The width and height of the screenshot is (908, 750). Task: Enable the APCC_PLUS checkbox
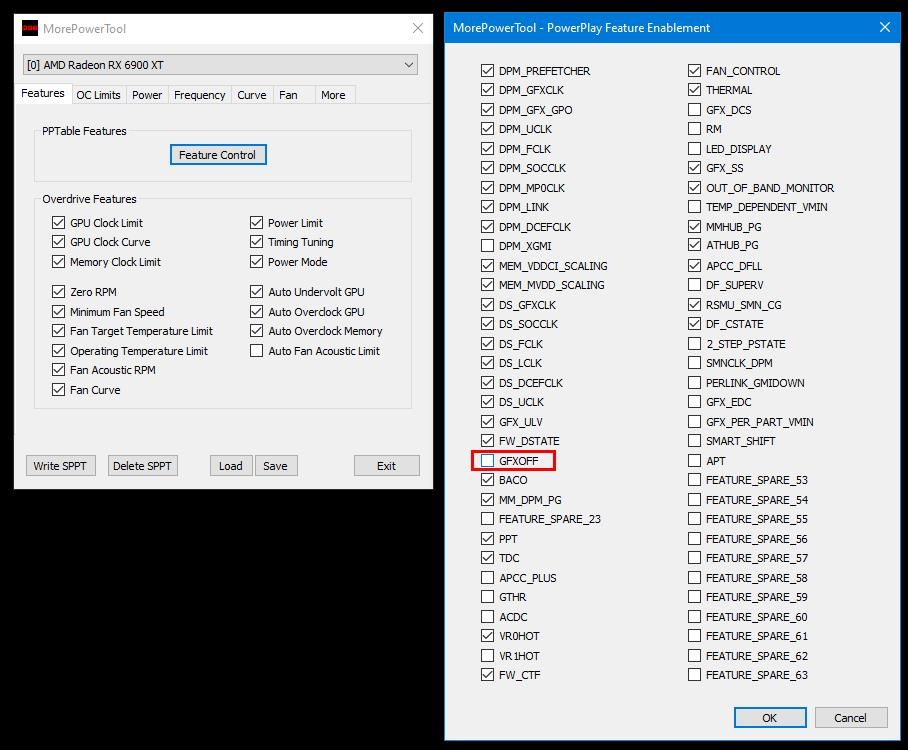pos(488,577)
